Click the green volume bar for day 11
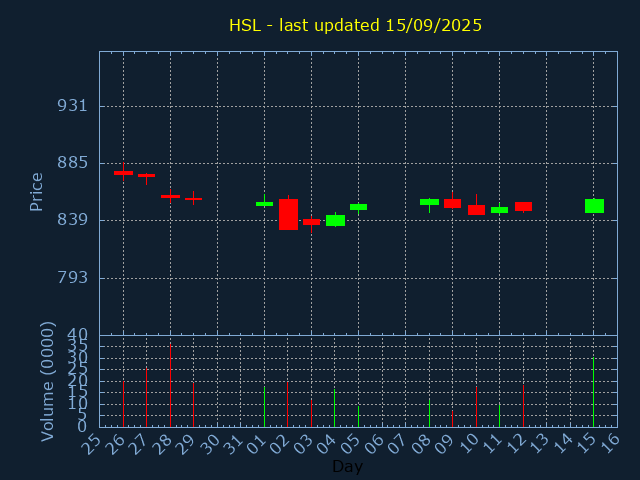 coord(500,416)
